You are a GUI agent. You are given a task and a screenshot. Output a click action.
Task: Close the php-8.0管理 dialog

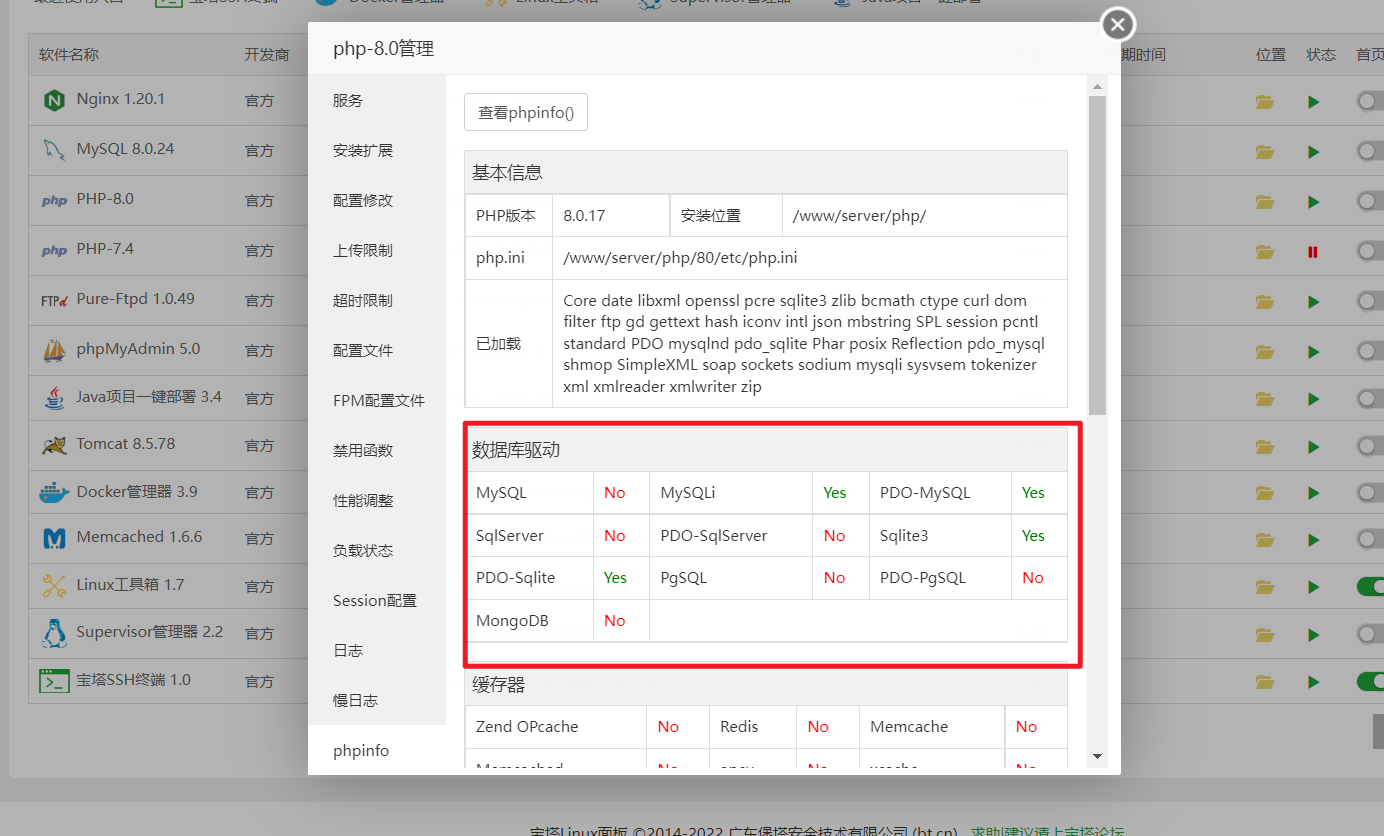[x=1118, y=24]
